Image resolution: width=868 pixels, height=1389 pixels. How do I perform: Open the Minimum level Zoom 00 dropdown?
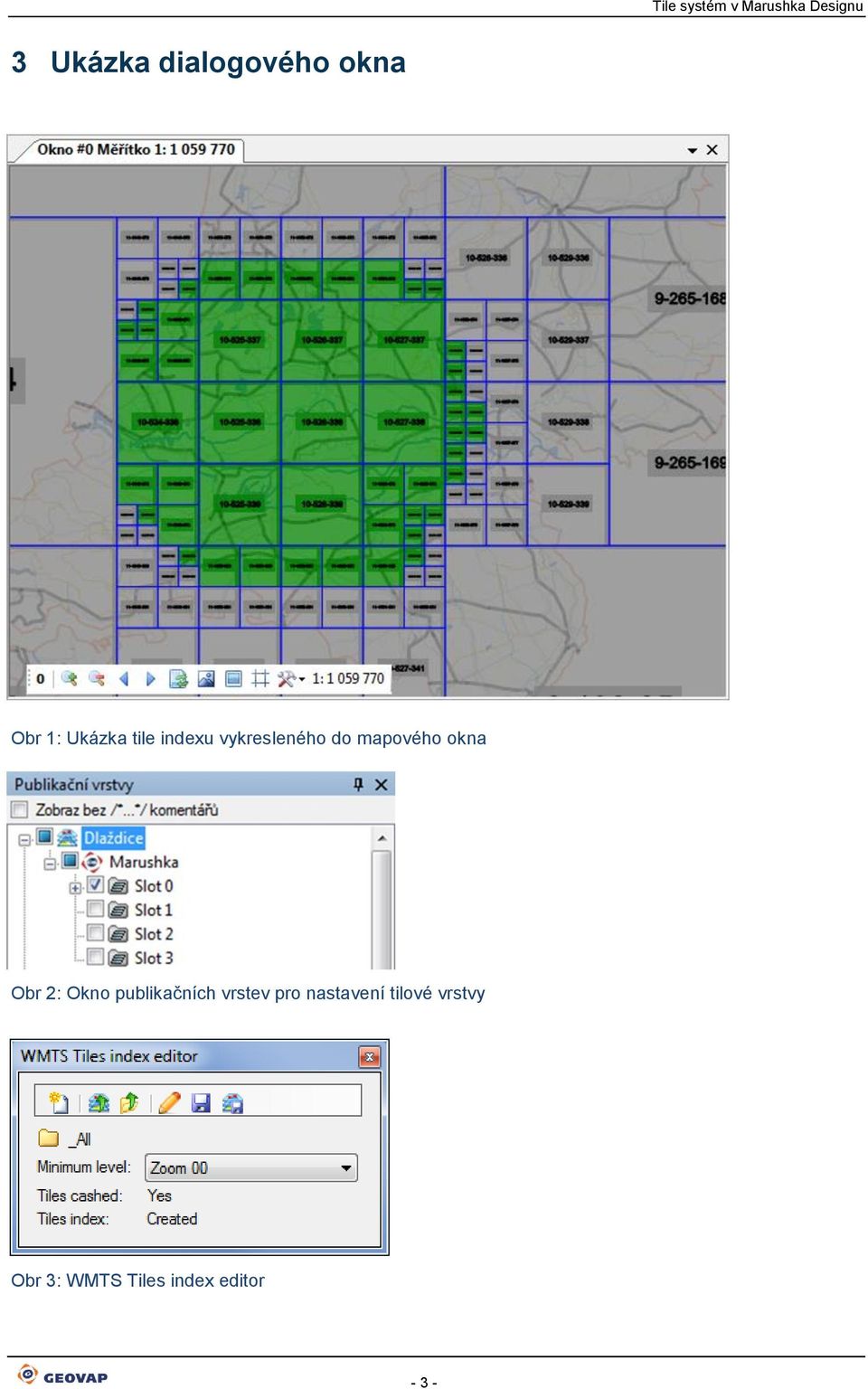click(x=251, y=1167)
